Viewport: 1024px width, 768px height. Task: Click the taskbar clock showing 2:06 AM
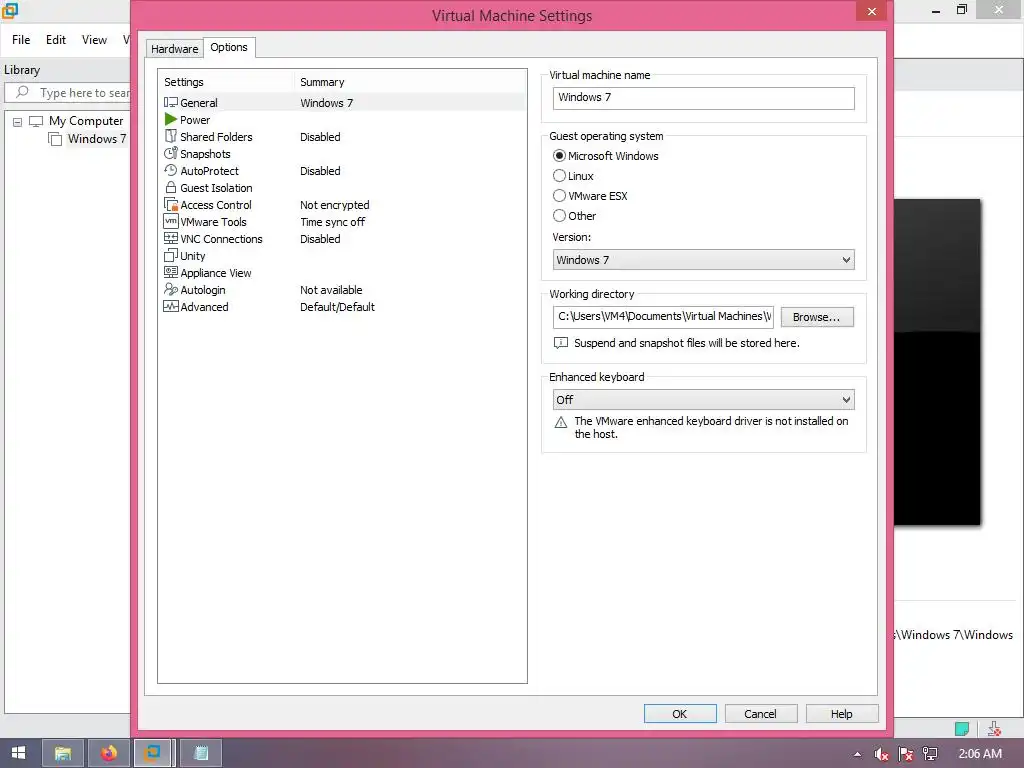coord(980,754)
